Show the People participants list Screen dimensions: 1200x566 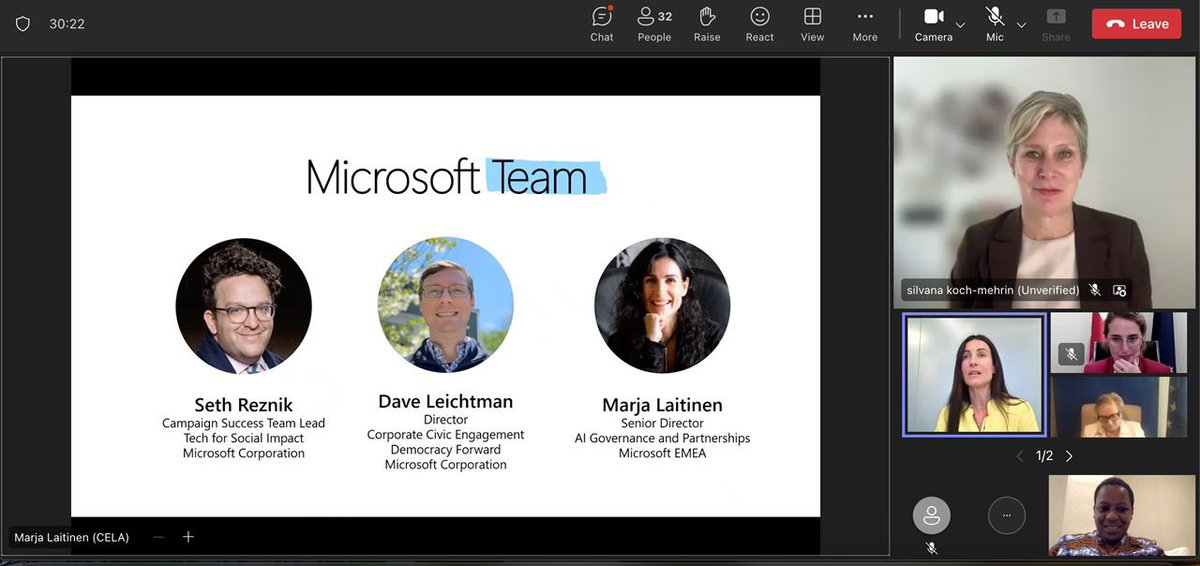pos(654,24)
